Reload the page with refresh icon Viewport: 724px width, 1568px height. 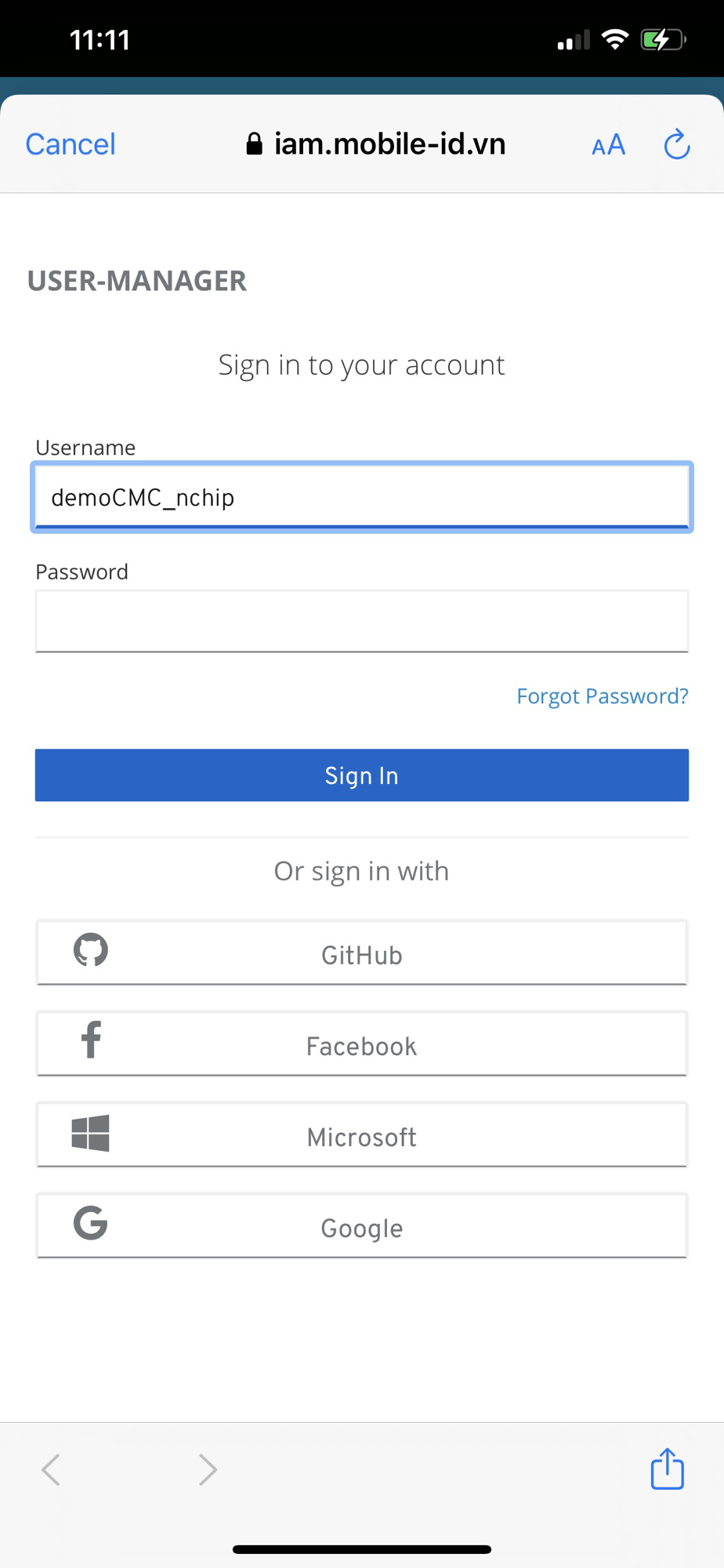click(x=677, y=144)
